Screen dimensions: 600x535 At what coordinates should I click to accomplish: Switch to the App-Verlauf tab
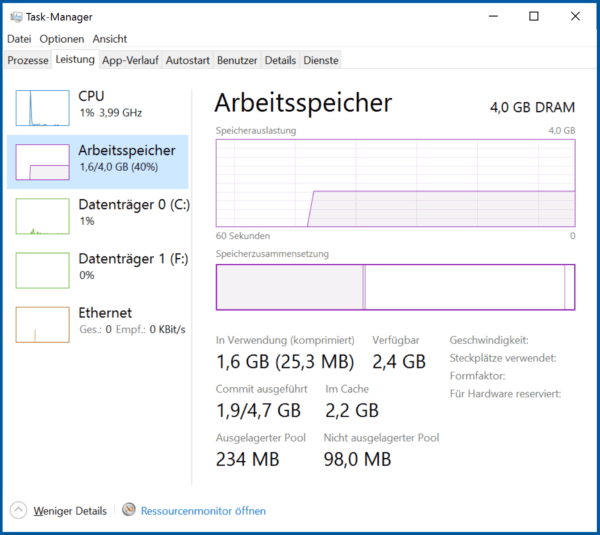(130, 60)
